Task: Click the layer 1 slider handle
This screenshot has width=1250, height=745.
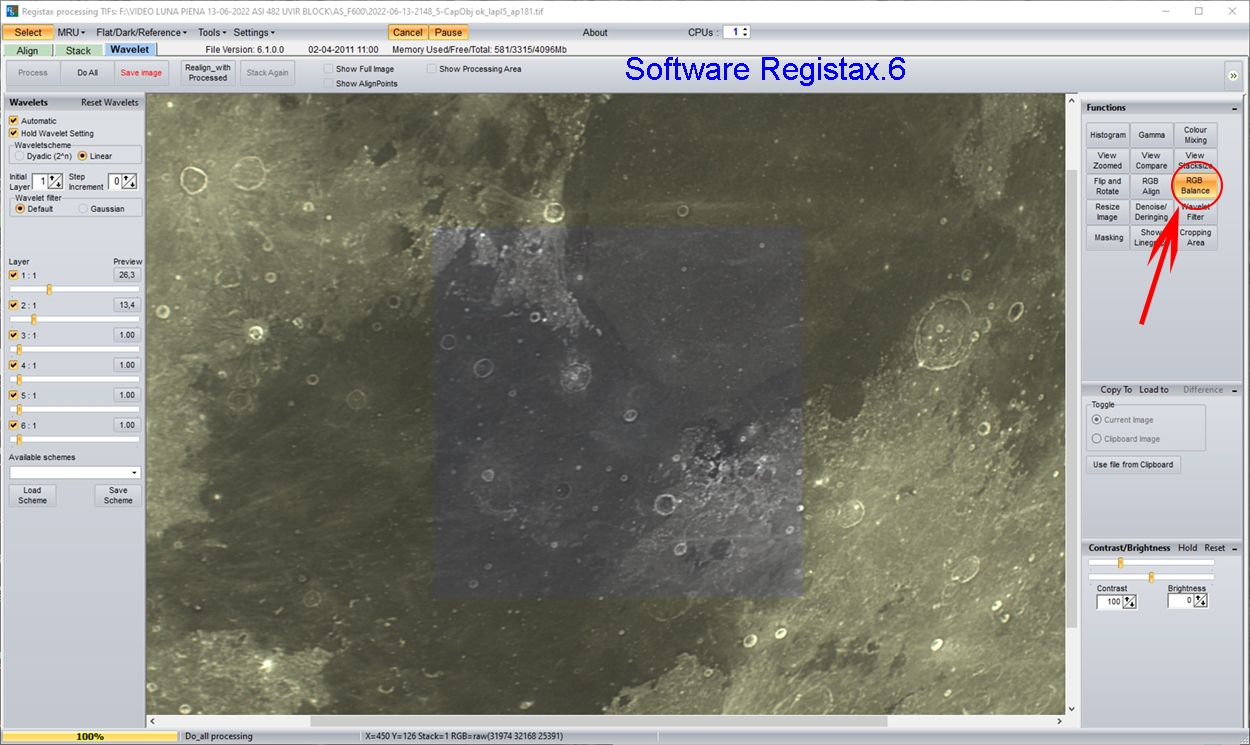Action: point(49,290)
